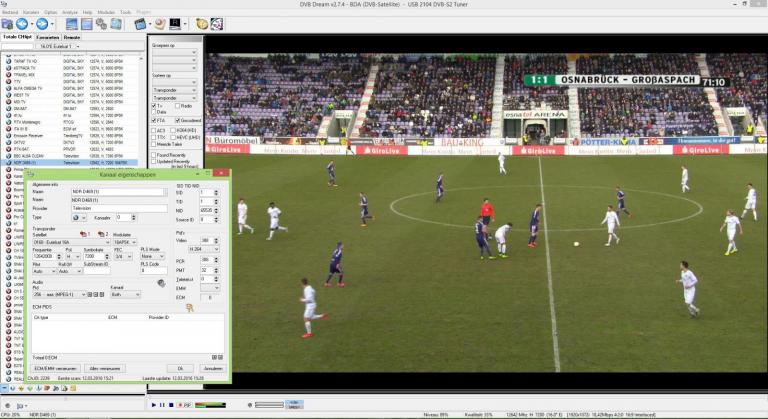Click the Ok button in Kanaal eigenschappen
The image size is (768, 419).
pos(181,367)
